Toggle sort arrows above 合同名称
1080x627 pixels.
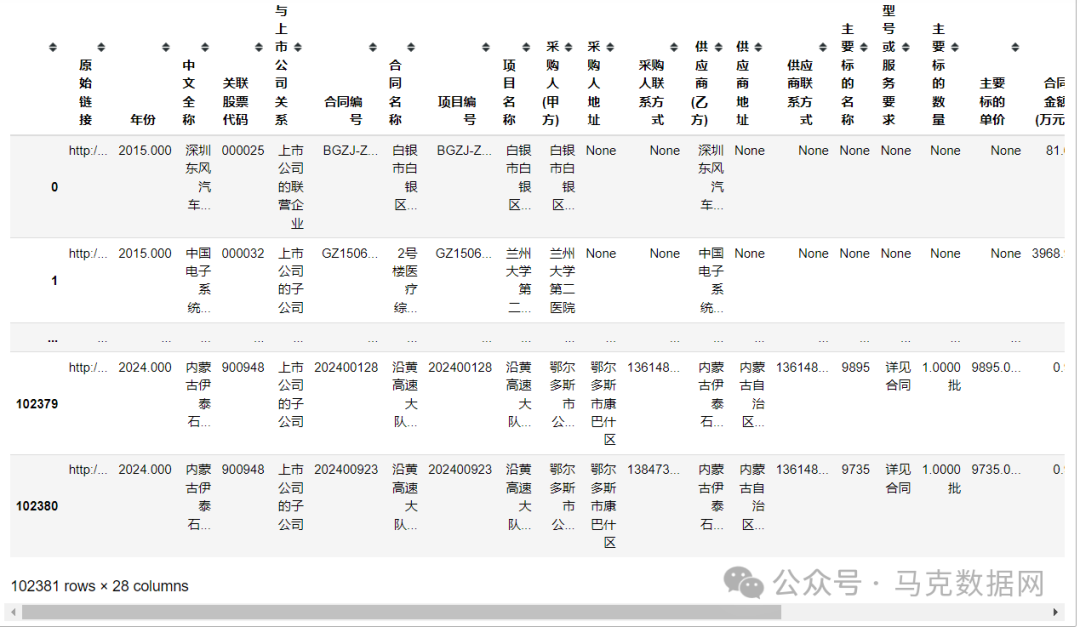[x=411, y=48]
